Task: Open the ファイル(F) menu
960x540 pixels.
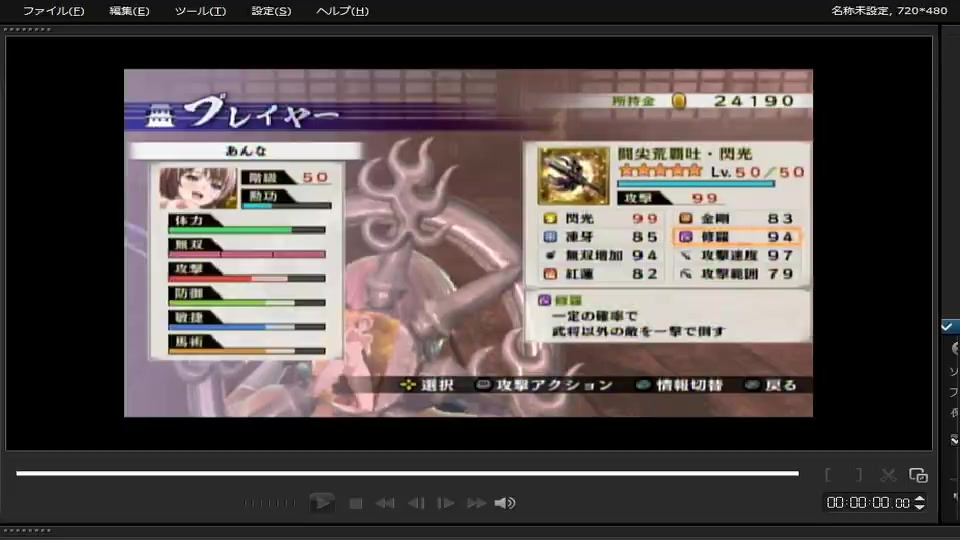Action: pyautogui.click(x=53, y=11)
